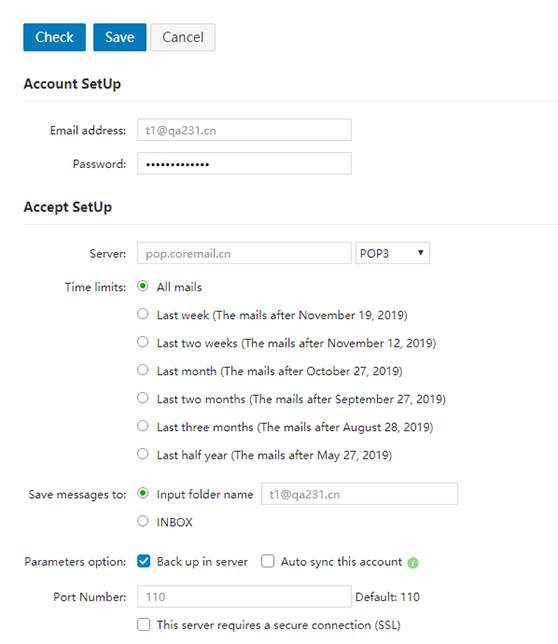558x644 pixels.
Task: Click into the Password field
Action: (x=244, y=163)
